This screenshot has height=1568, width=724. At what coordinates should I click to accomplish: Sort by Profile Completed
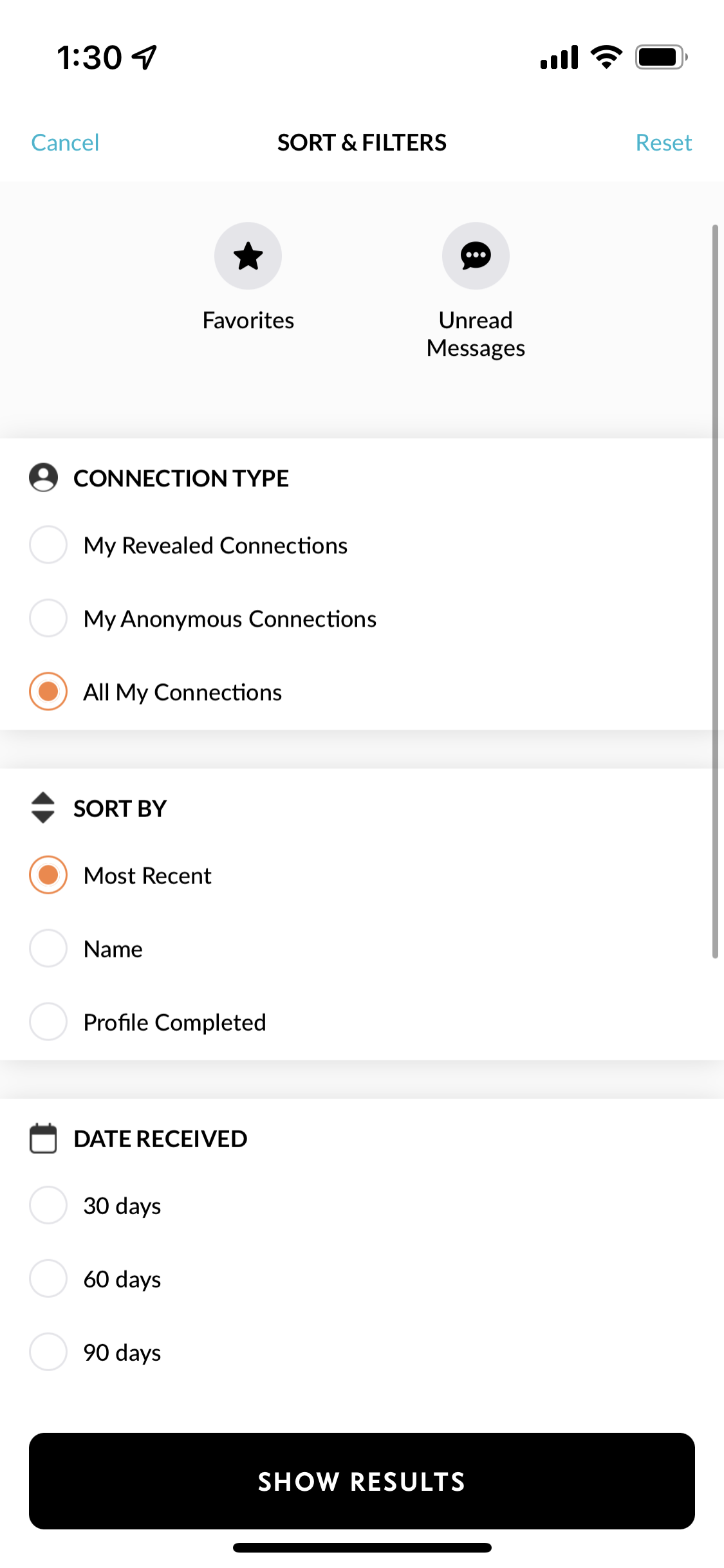48,1022
